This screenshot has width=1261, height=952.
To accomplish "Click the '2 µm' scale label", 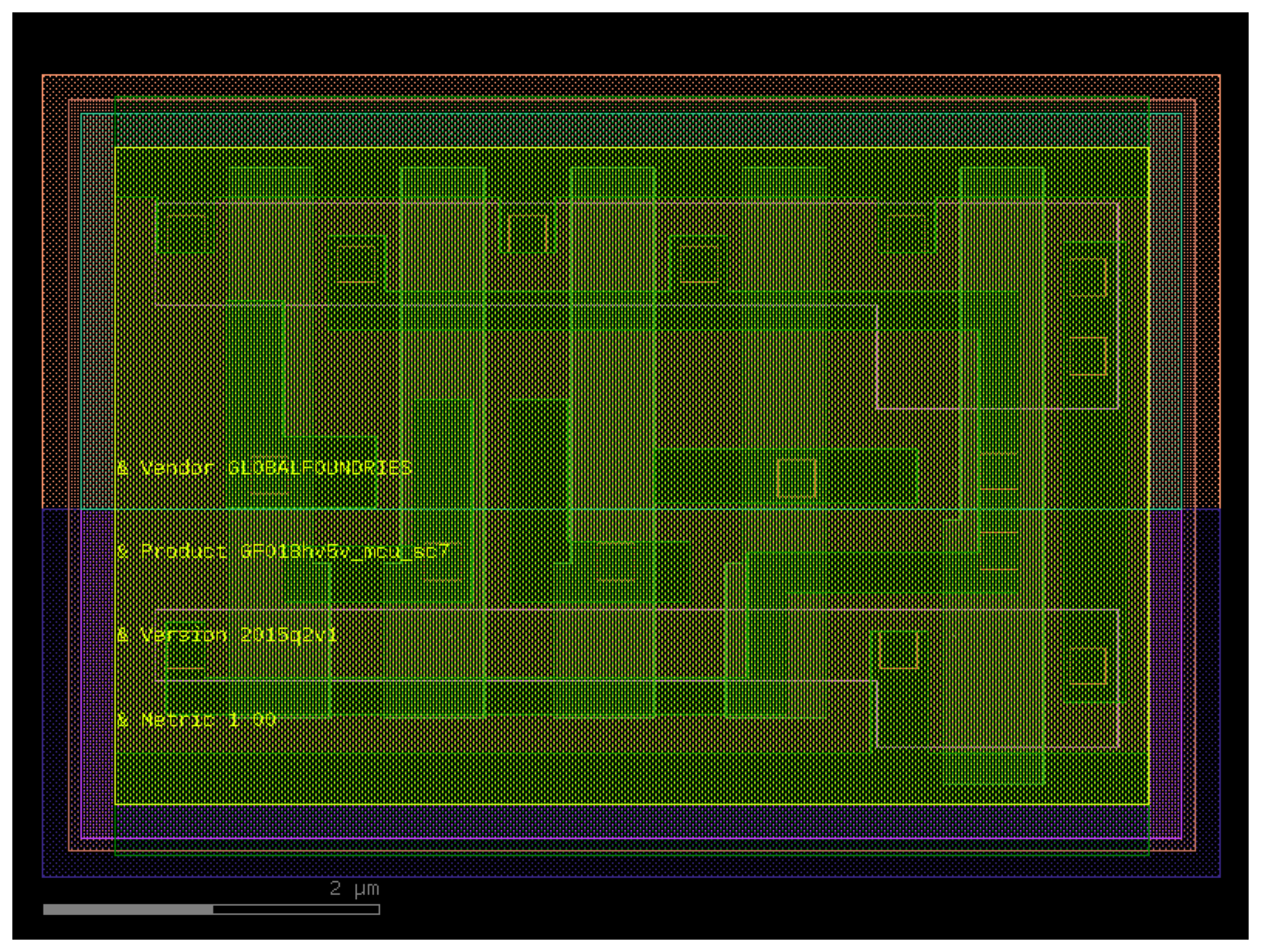I will click(354, 889).
